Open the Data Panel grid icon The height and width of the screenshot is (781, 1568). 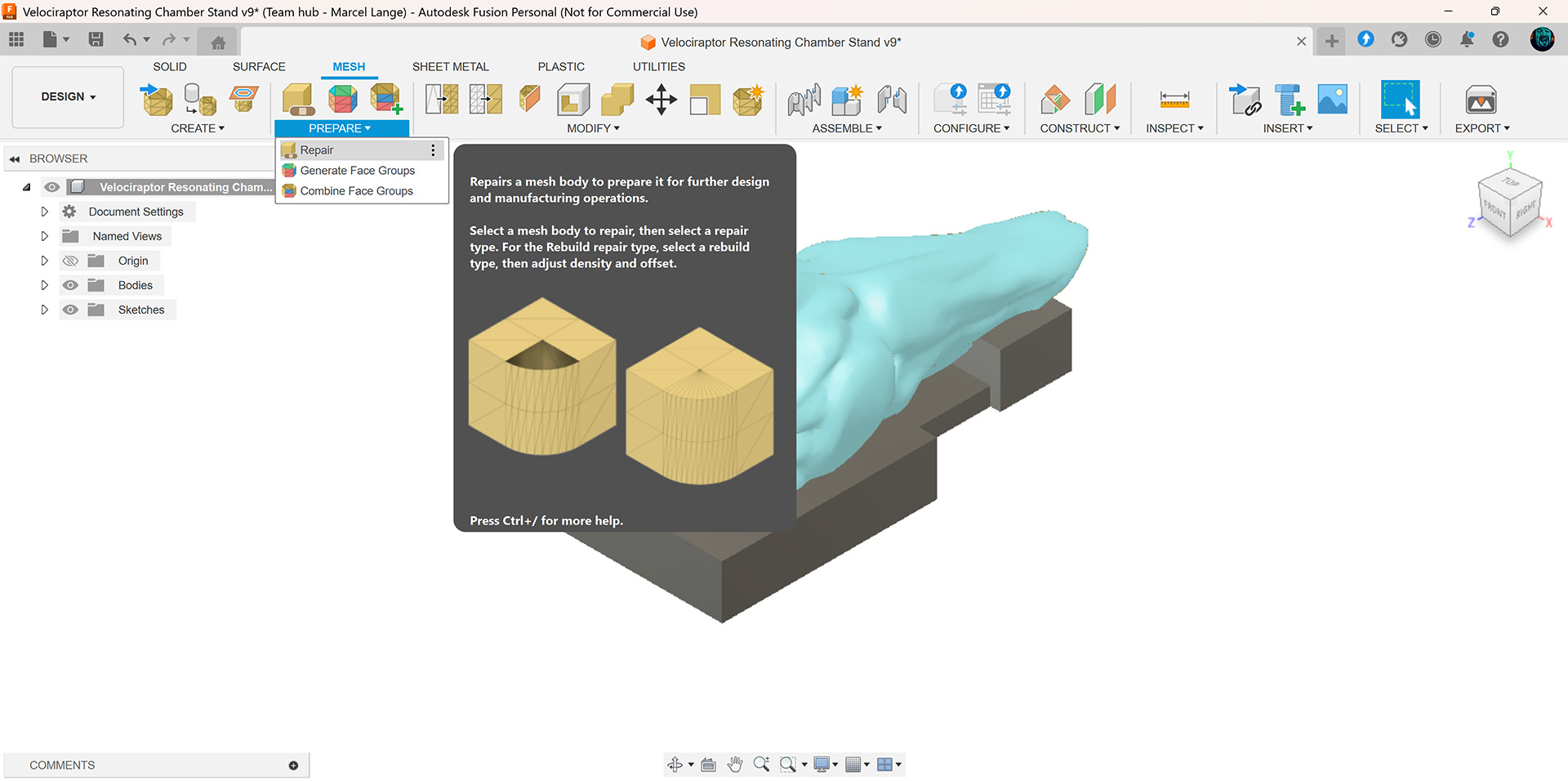click(x=16, y=39)
